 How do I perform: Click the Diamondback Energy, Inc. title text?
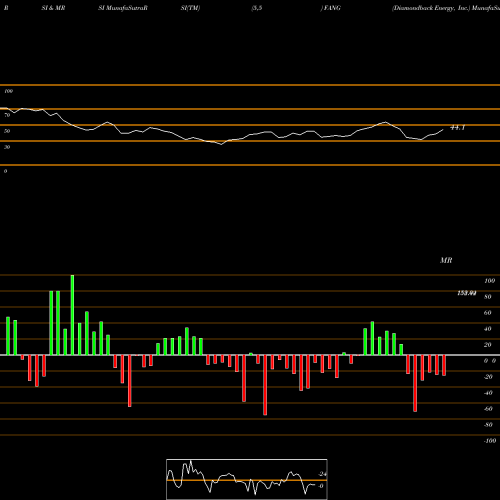point(431,8)
